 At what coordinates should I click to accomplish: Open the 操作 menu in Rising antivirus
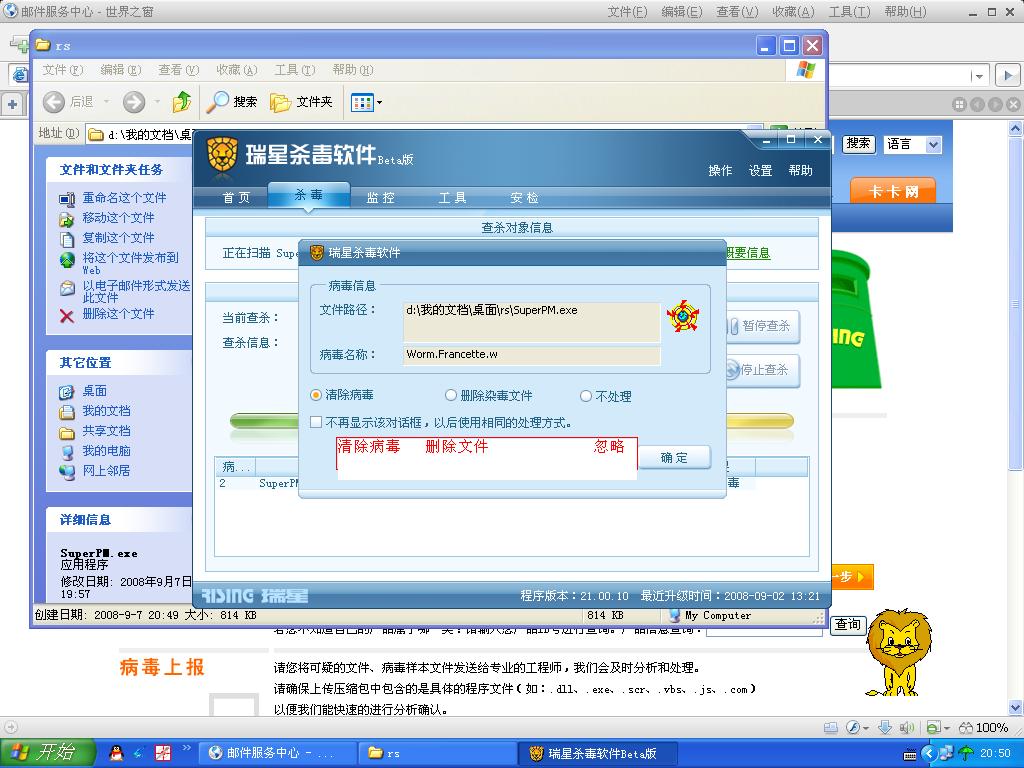click(720, 170)
